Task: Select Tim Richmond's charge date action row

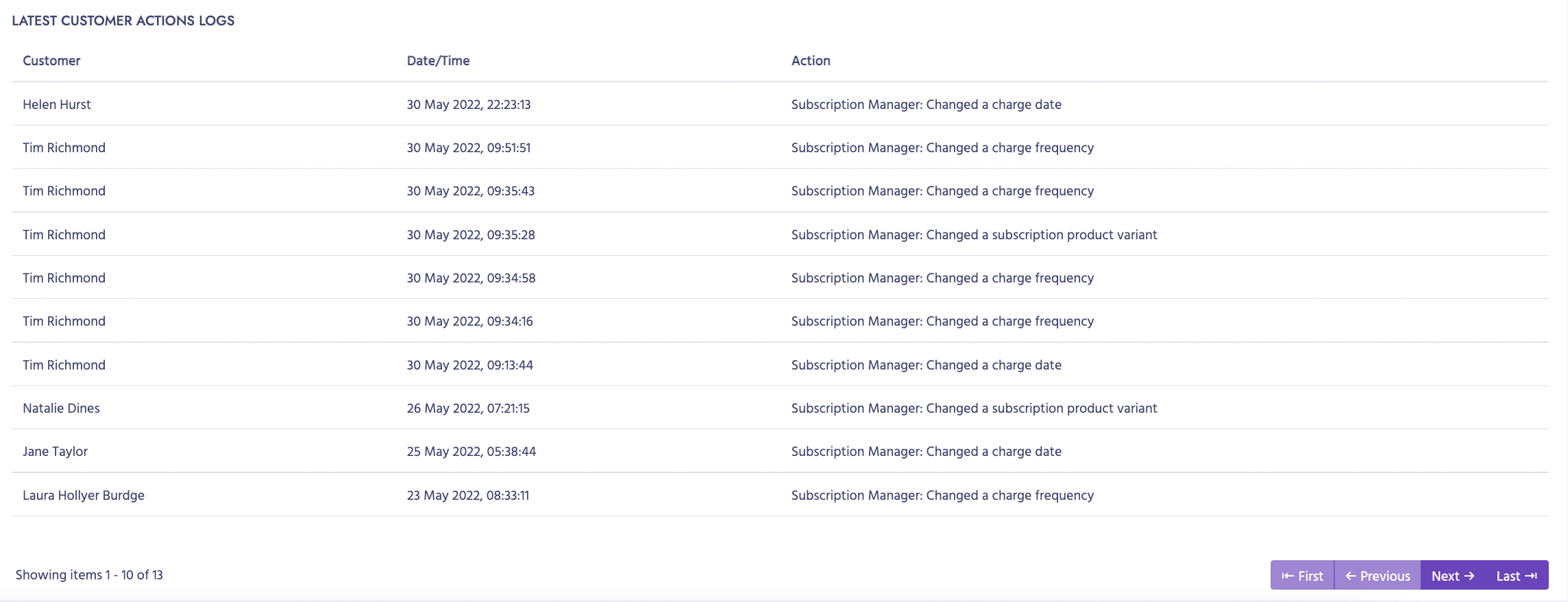Action: tap(926, 365)
